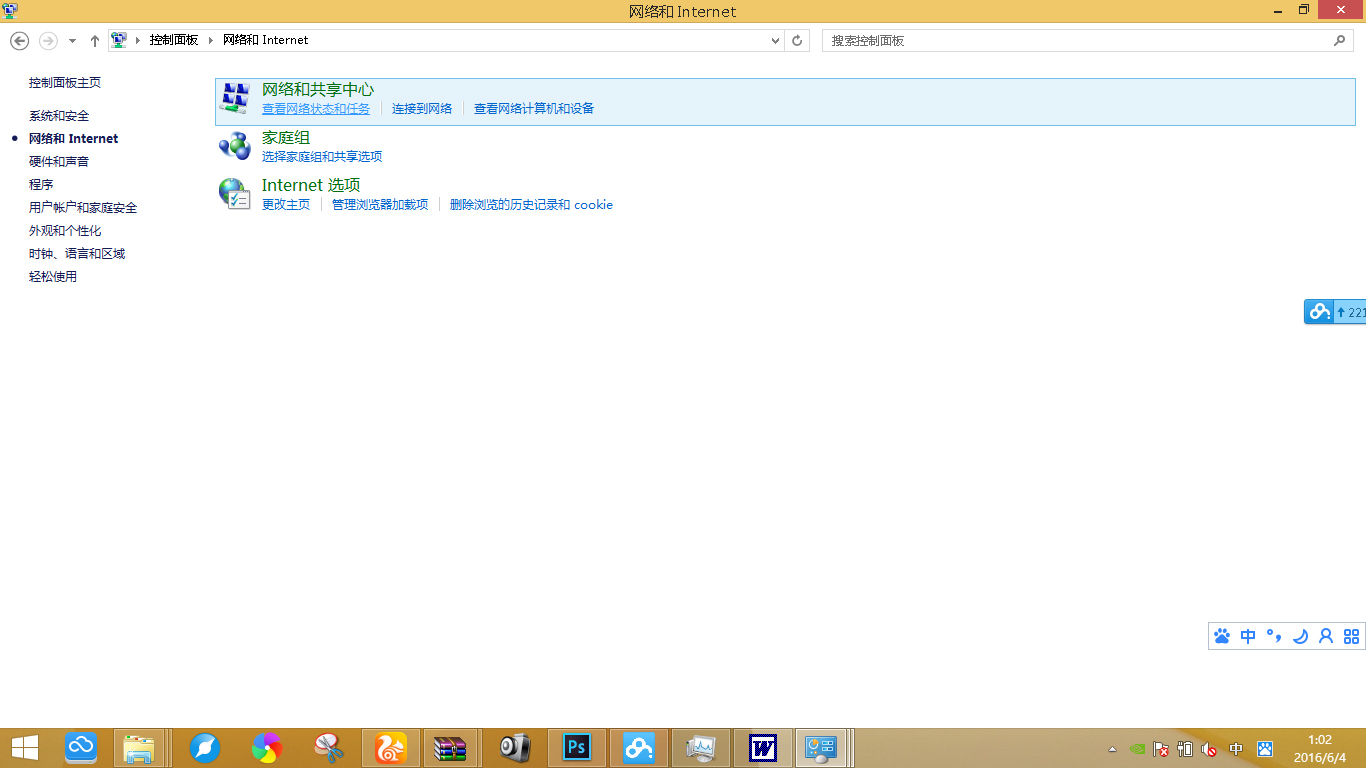
Task: Click the 网络和共享中心 icon
Action: click(234, 97)
